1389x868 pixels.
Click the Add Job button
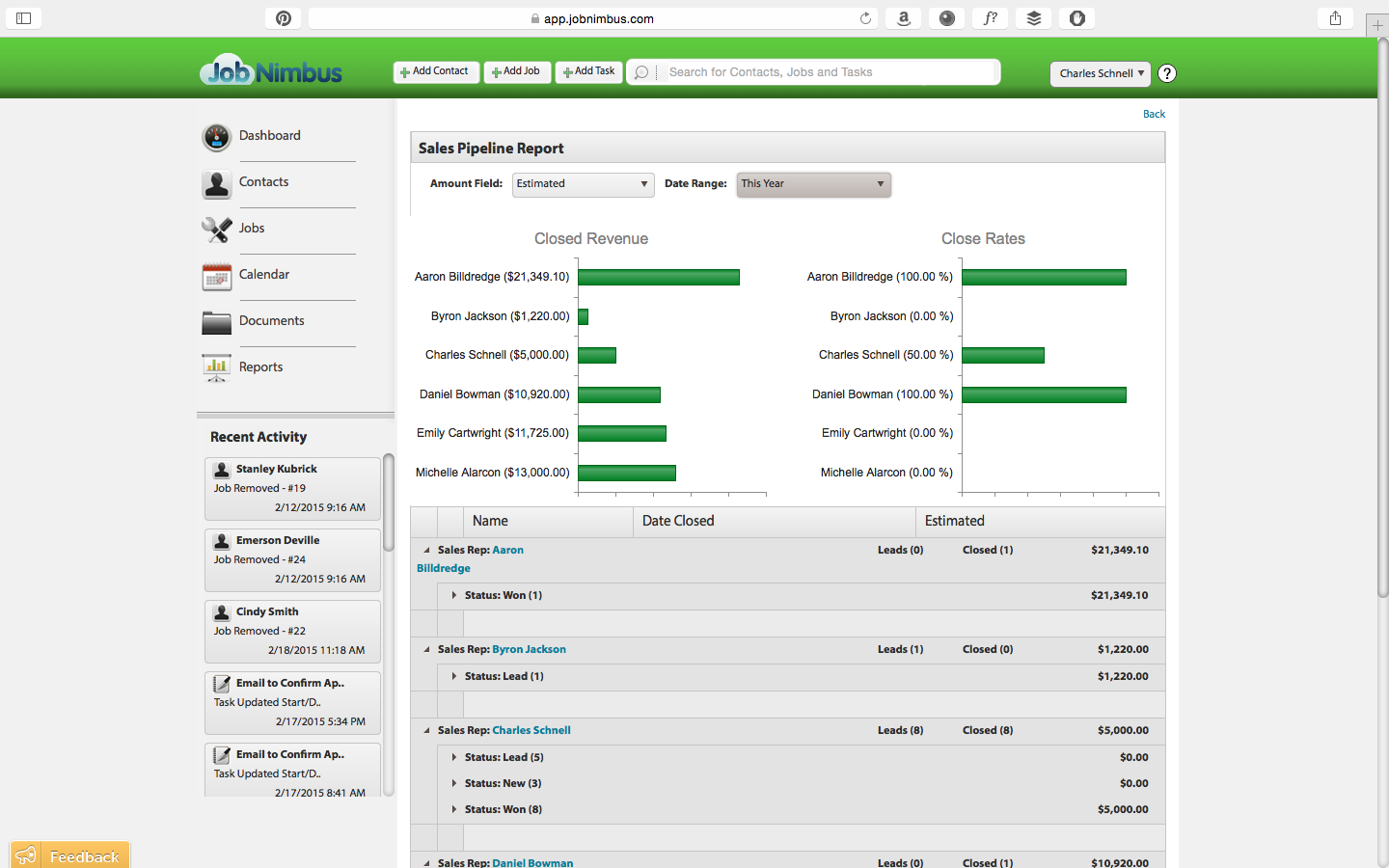coord(517,72)
